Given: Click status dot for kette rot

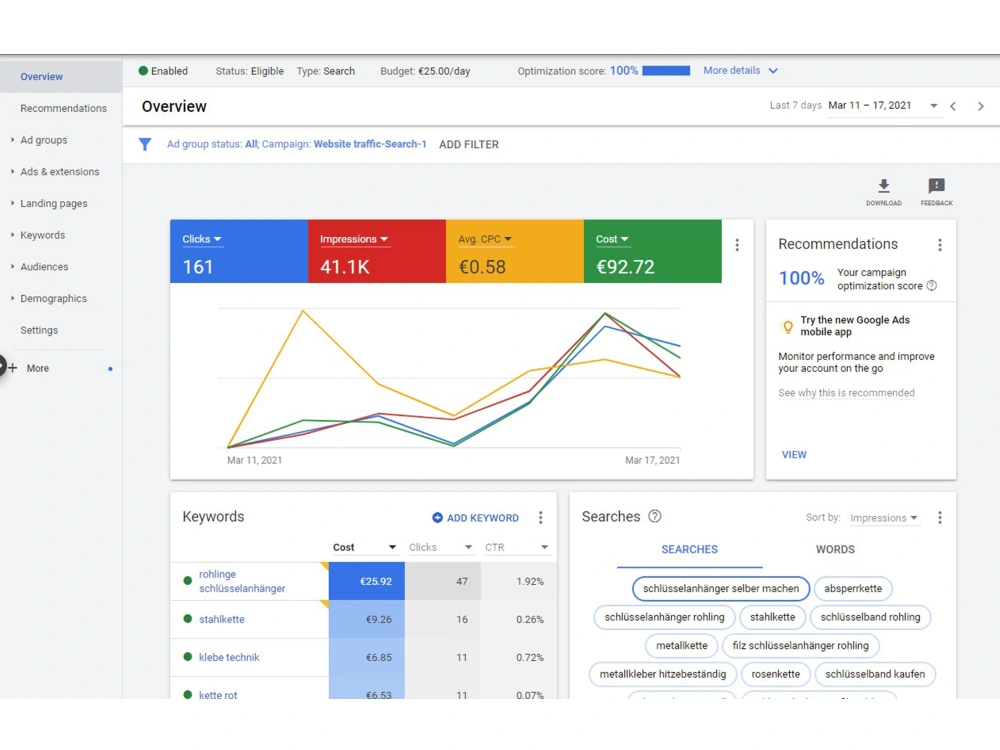Looking at the screenshot, I should coord(188,695).
